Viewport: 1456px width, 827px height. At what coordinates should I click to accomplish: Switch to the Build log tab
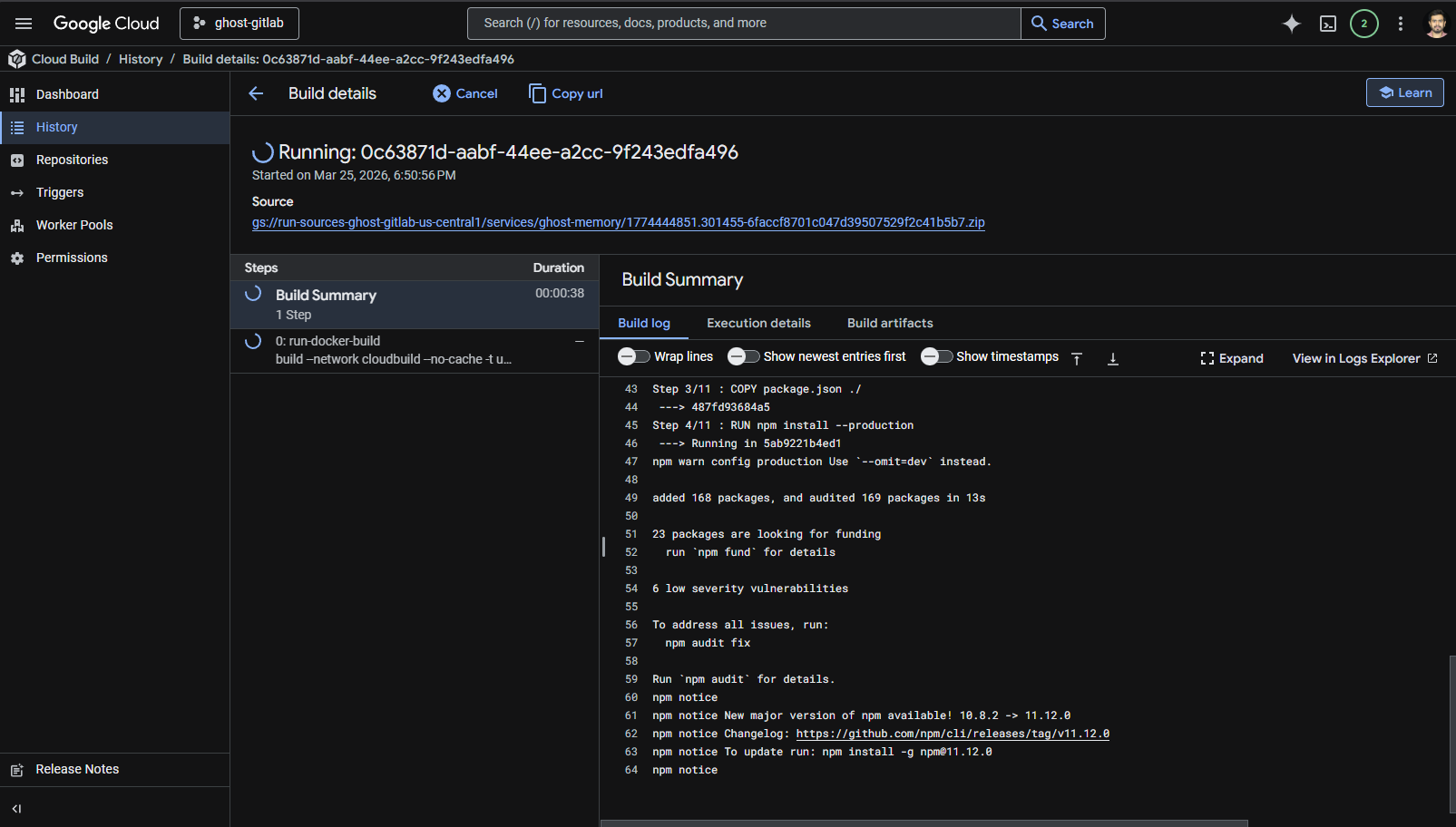coord(644,323)
